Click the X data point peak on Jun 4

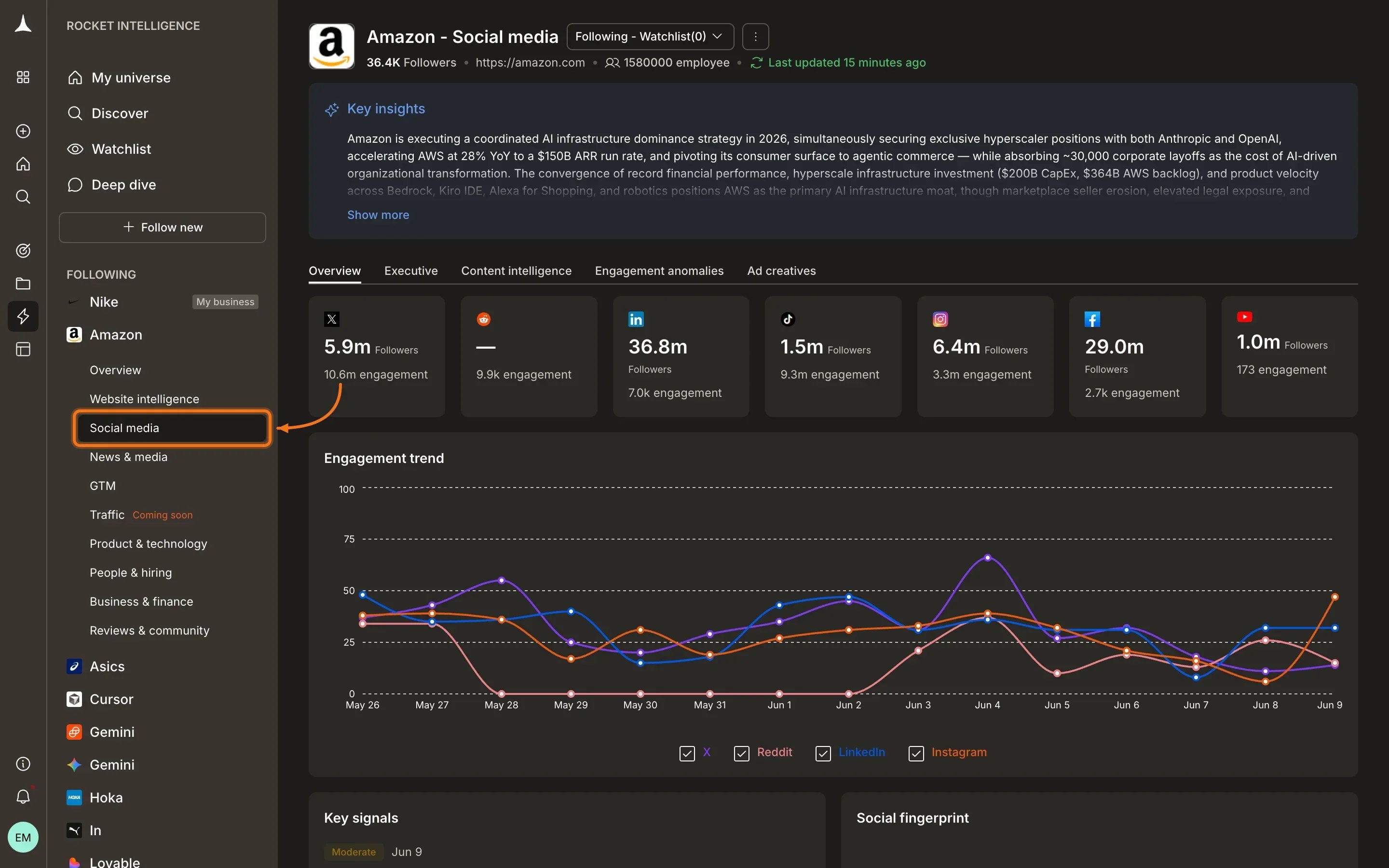(x=988, y=557)
